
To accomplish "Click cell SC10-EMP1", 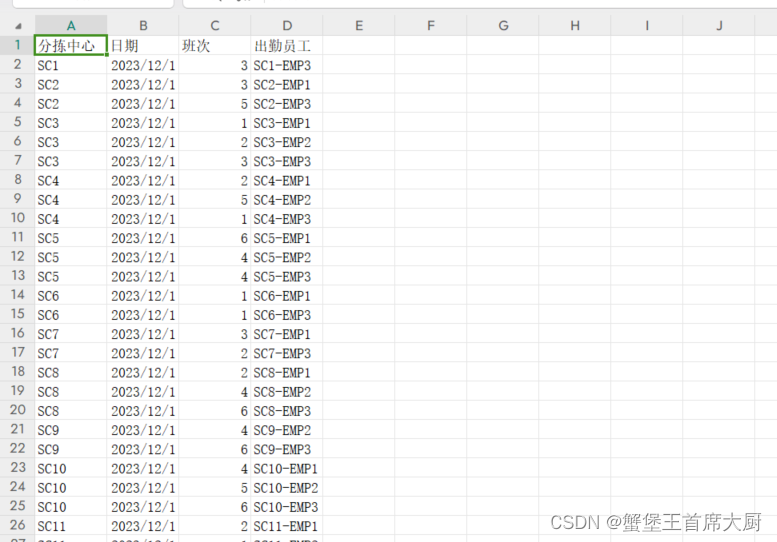I will (x=287, y=469).
